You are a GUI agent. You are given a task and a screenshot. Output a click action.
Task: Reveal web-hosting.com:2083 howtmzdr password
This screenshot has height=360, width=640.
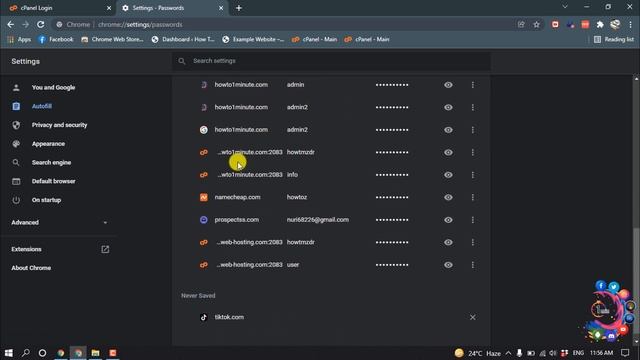(448, 242)
